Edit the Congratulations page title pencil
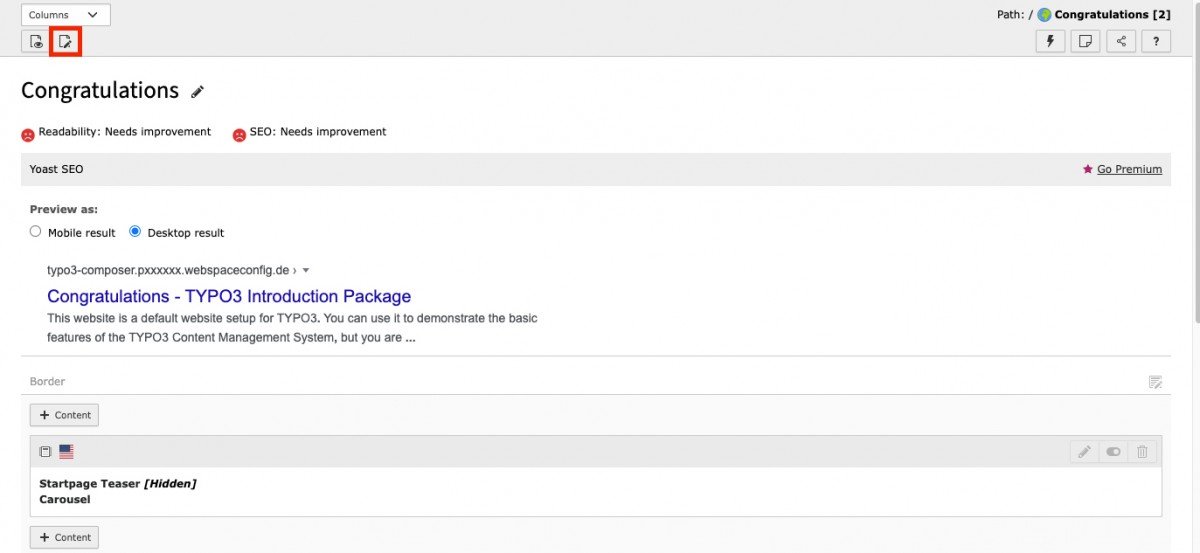 click(x=198, y=92)
